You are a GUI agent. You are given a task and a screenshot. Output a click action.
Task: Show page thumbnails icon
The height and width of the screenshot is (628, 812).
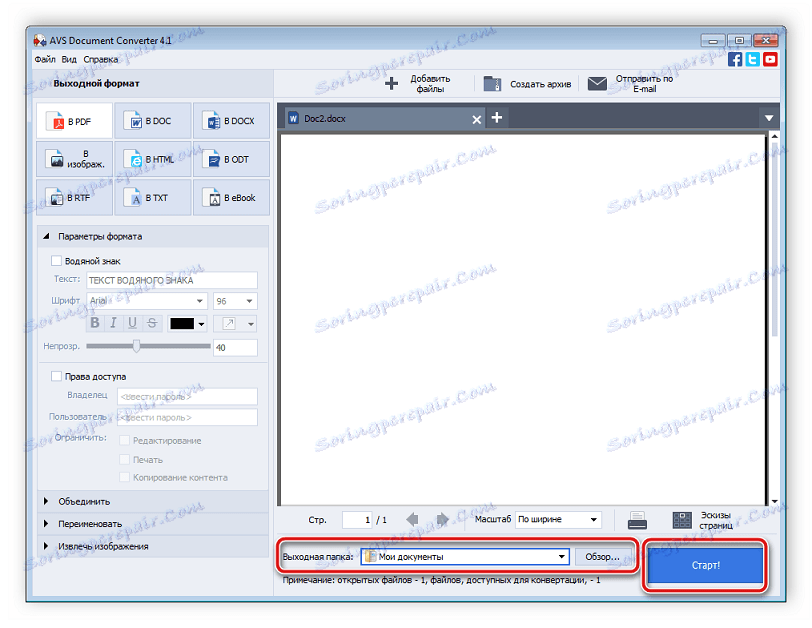click(x=682, y=520)
